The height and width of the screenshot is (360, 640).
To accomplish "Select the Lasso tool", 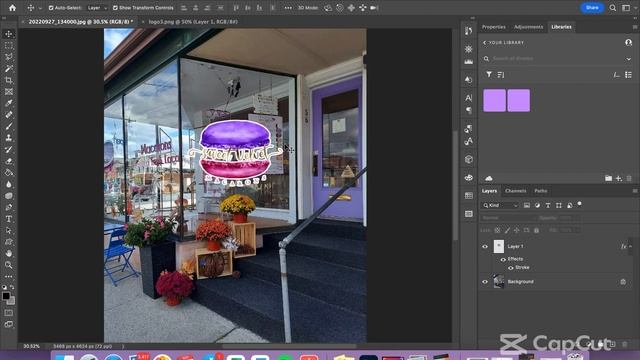I will tap(9, 57).
